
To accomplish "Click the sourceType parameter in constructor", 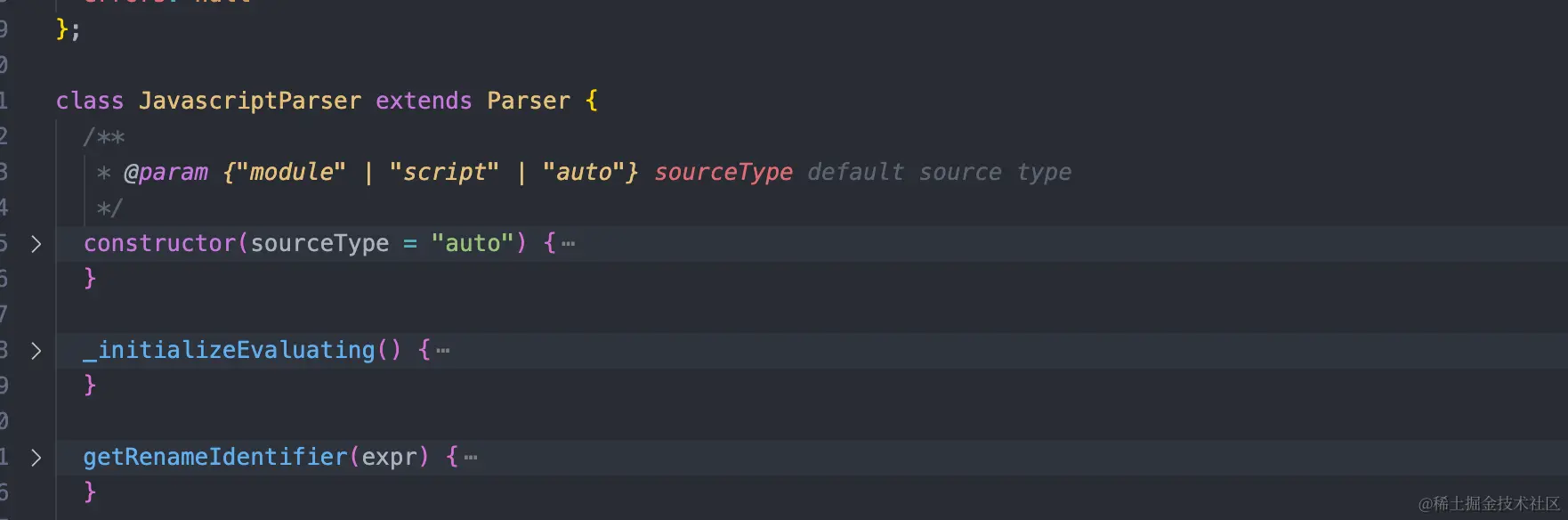I will tap(319, 243).
